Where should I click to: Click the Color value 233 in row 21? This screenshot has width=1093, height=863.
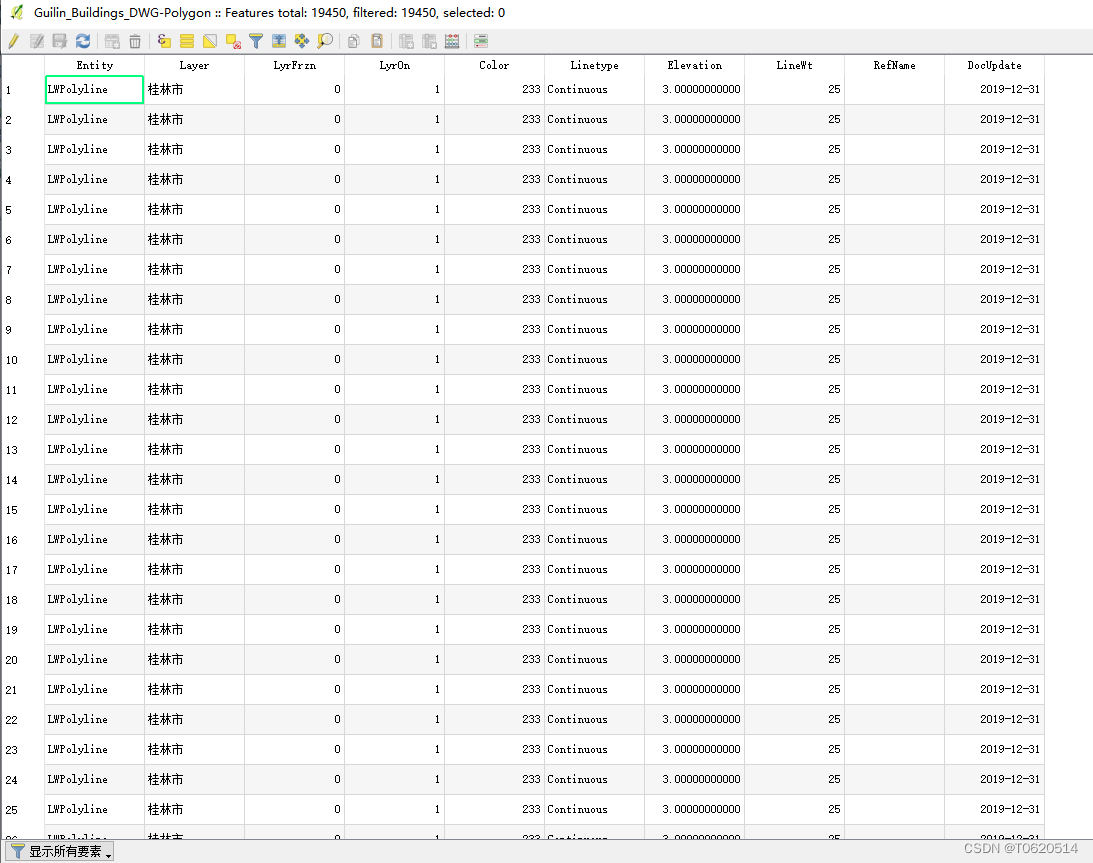(494, 689)
